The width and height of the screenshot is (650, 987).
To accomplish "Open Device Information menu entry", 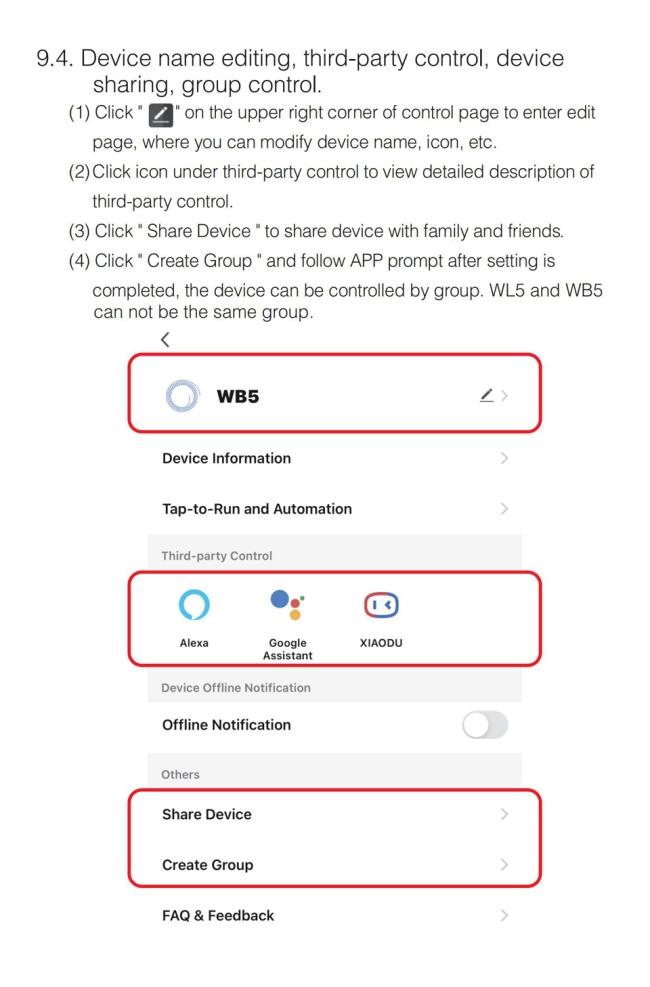I will tap(335, 458).
